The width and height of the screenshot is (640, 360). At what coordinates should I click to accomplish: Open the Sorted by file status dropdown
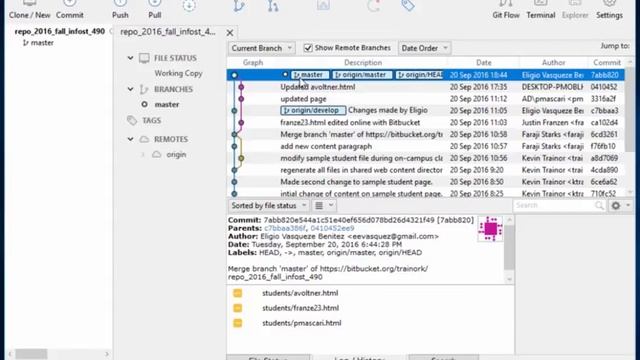point(269,206)
